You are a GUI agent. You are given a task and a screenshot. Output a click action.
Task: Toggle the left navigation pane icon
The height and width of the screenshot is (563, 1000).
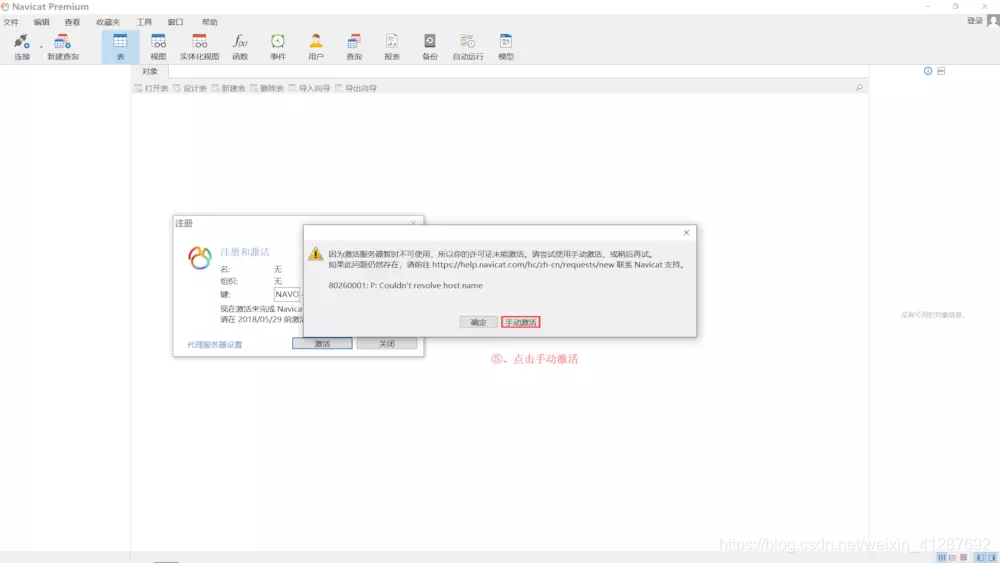point(980,557)
